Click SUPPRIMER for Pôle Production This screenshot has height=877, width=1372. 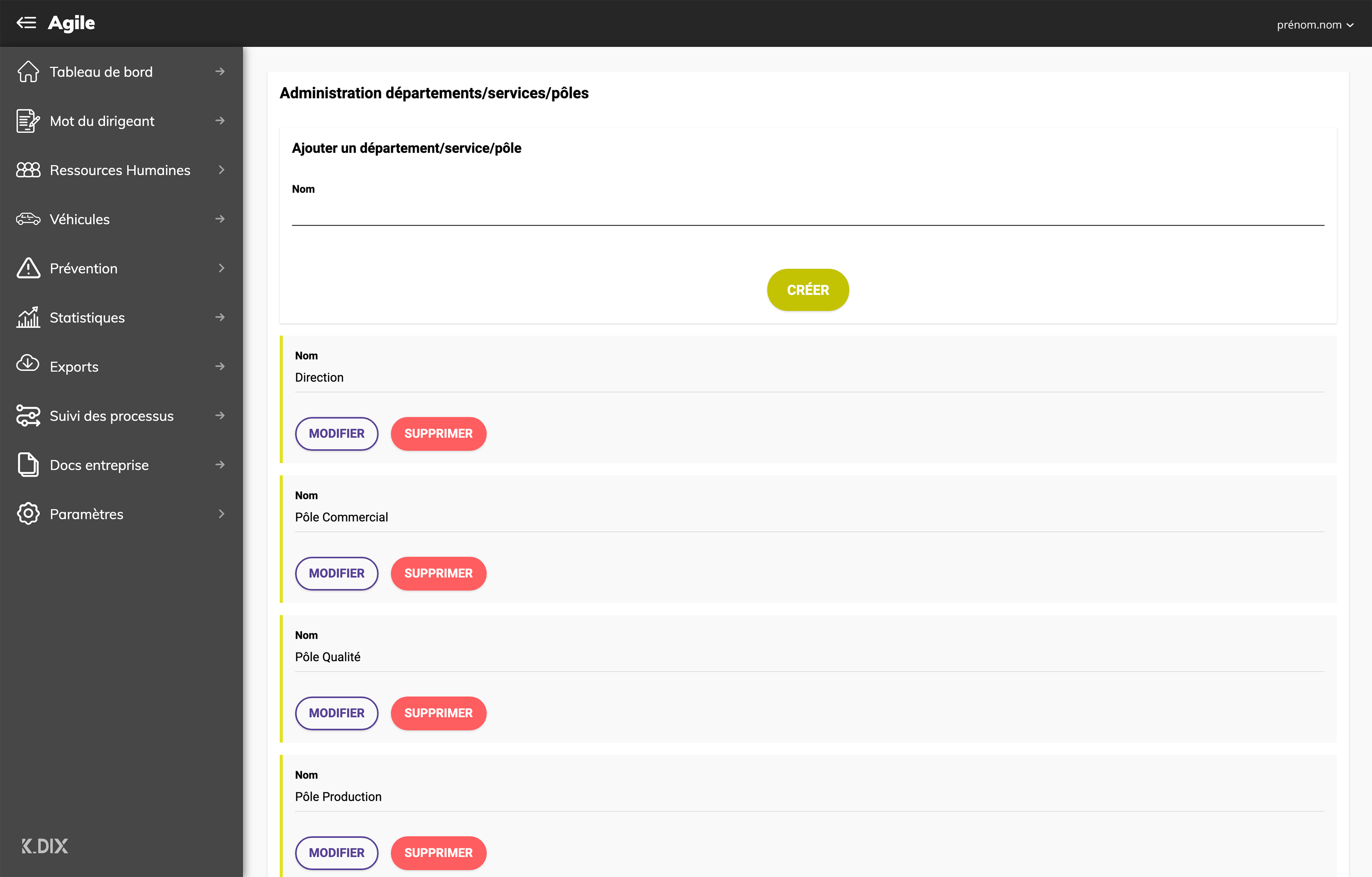tap(438, 853)
